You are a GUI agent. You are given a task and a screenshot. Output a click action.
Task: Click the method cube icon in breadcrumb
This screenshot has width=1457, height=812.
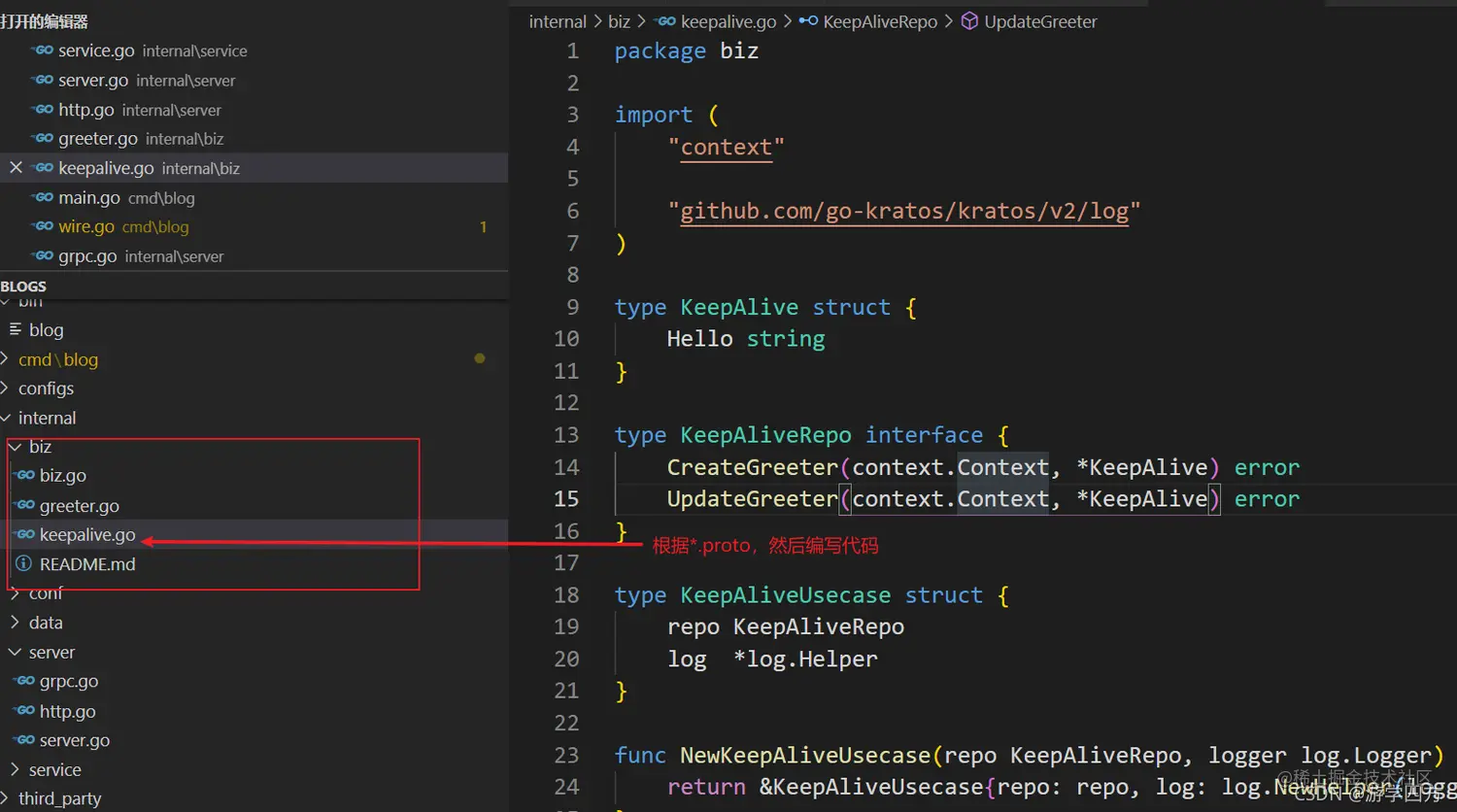969,21
